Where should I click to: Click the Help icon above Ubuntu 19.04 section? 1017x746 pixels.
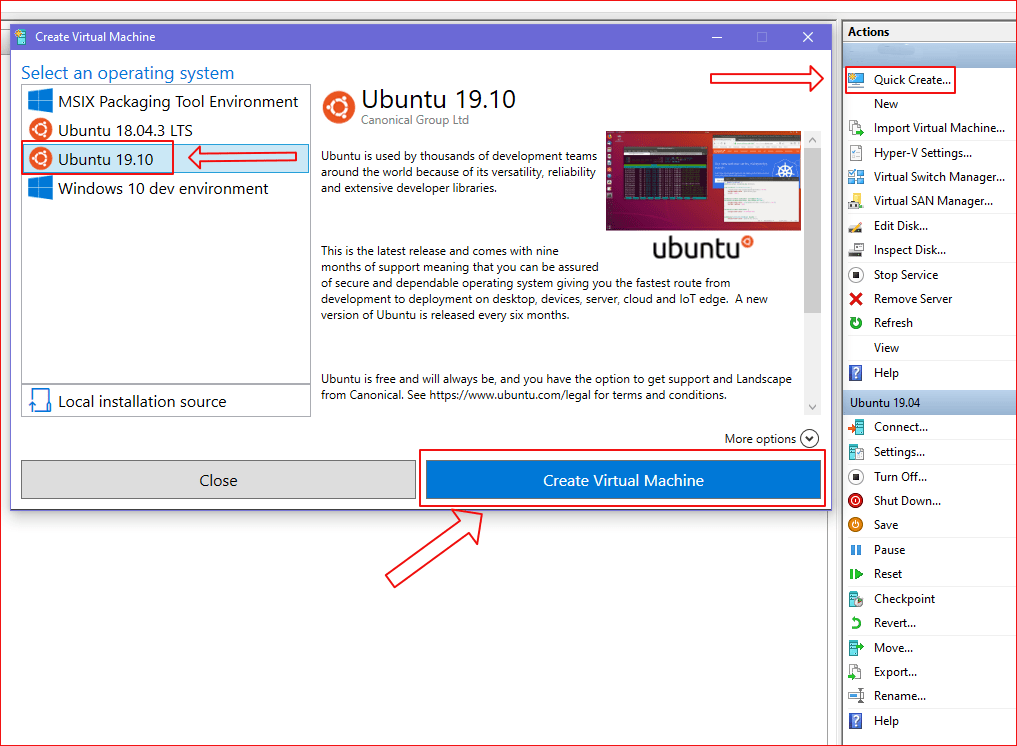(x=856, y=372)
